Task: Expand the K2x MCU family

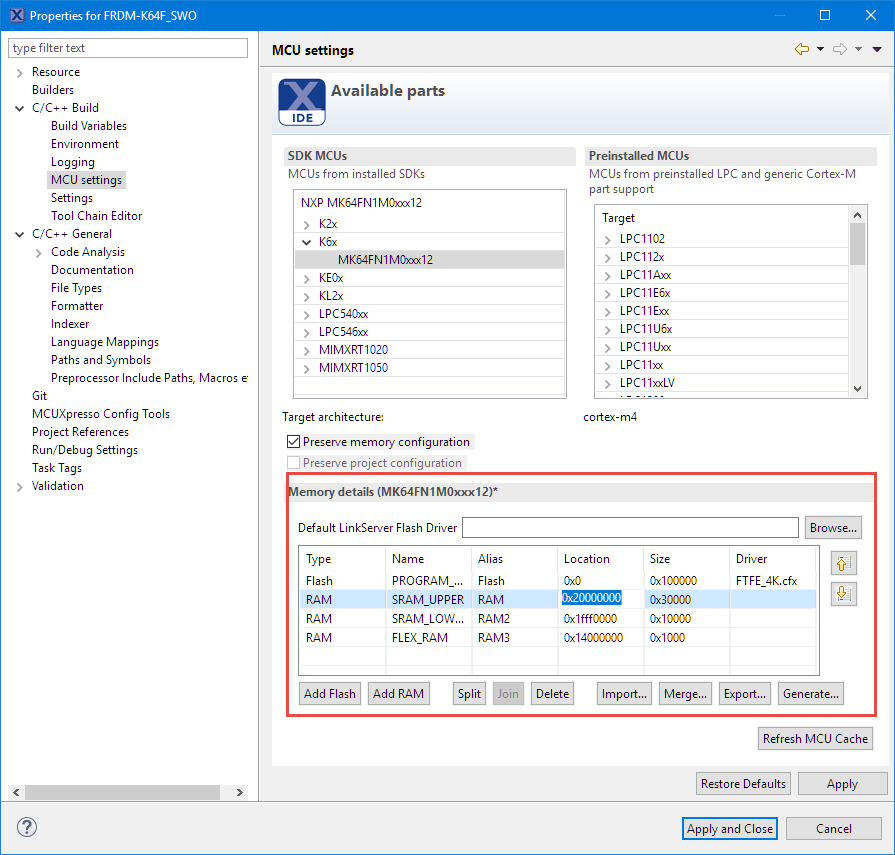Action: click(x=307, y=224)
